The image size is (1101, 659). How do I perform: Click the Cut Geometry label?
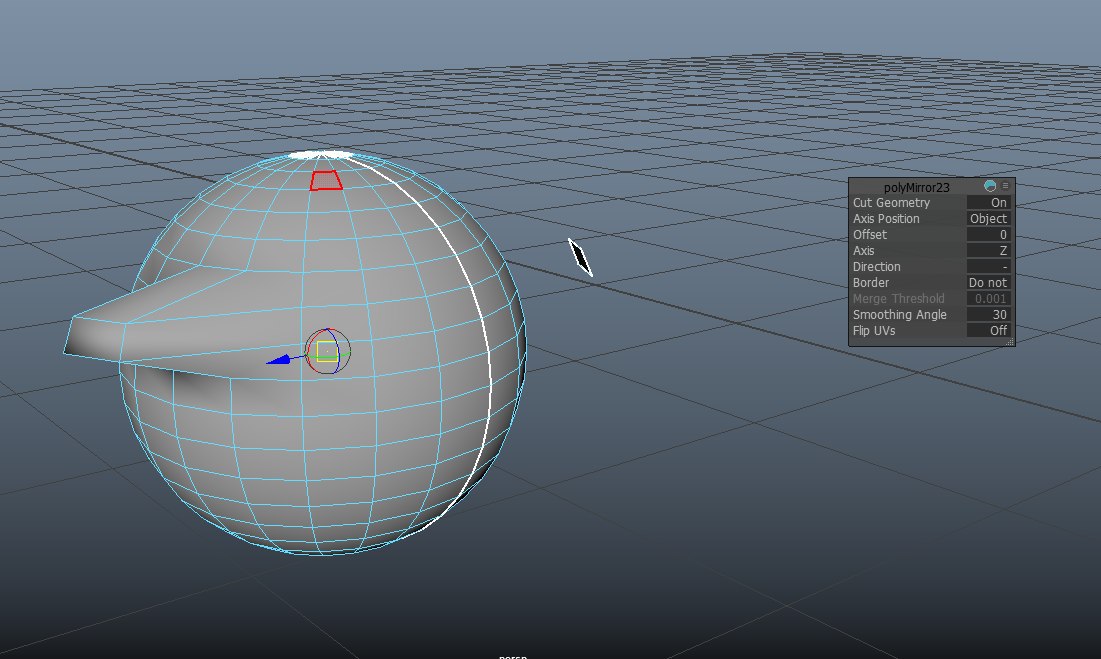click(891, 203)
